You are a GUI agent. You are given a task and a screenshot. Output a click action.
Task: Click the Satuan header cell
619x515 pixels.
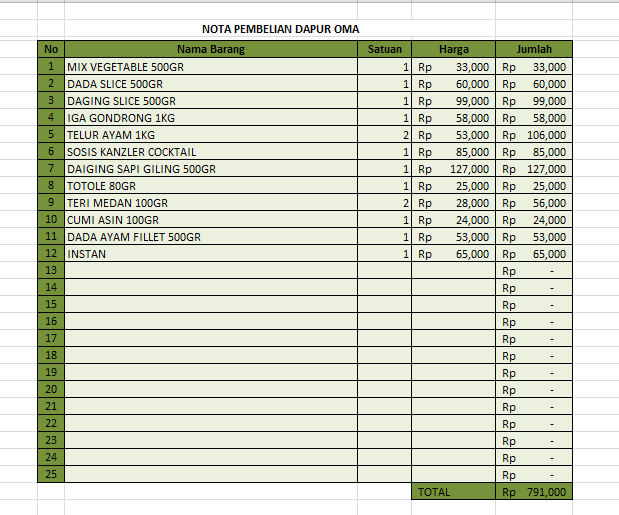point(384,49)
